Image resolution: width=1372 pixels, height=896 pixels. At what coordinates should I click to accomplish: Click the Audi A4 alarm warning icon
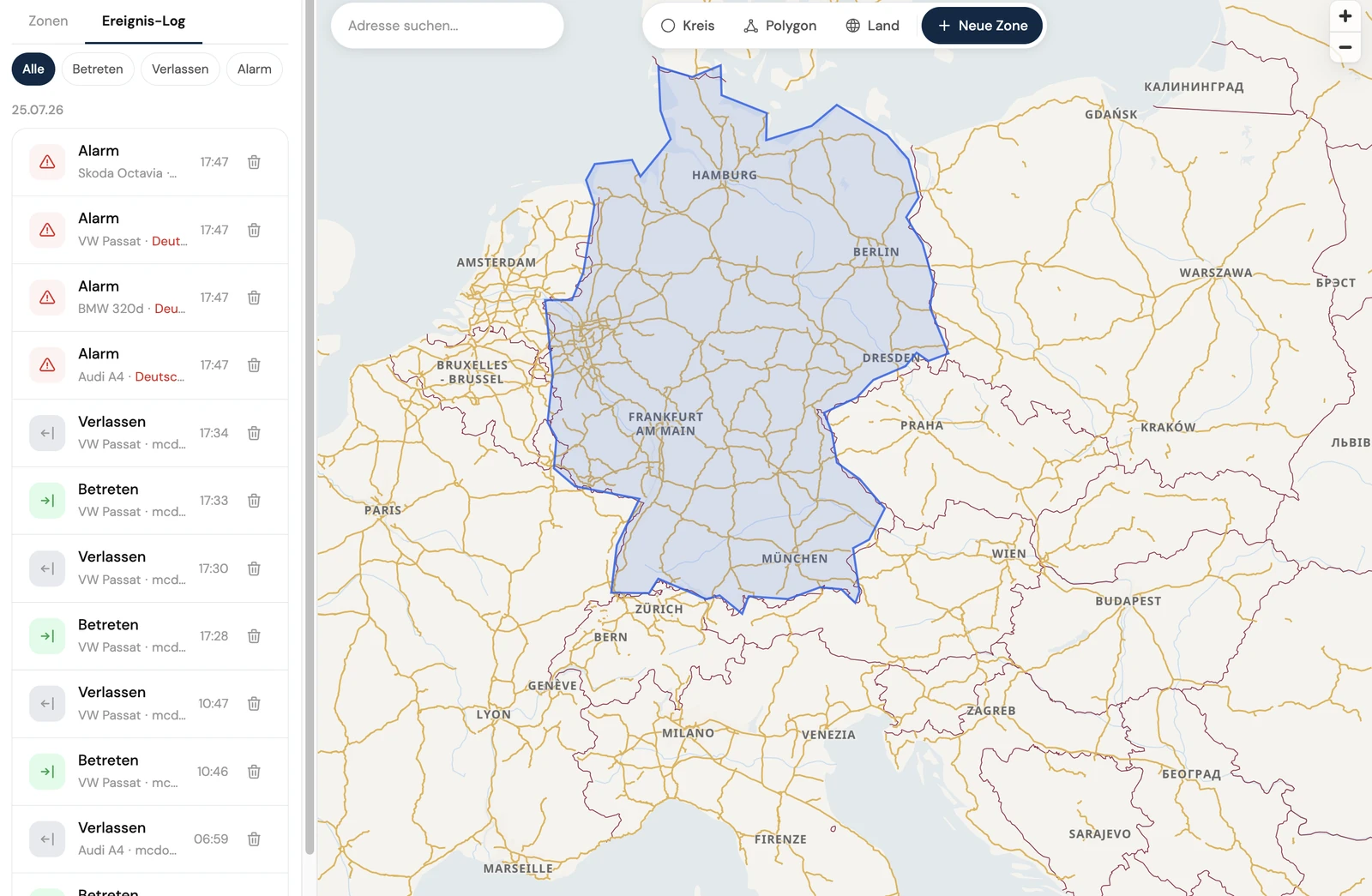47,365
